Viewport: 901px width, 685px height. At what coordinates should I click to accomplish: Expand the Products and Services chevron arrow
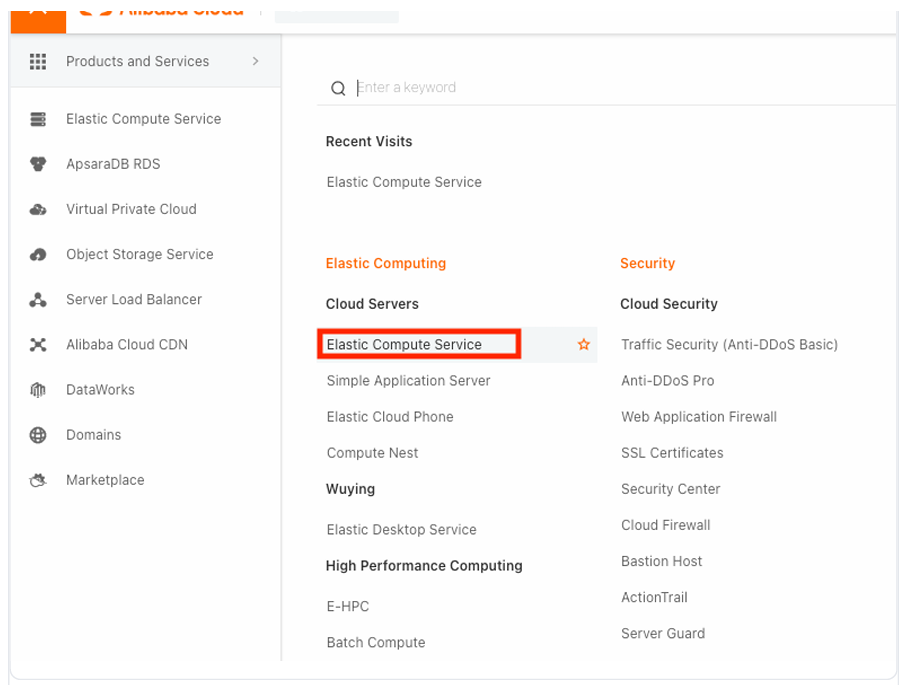[x=256, y=61]
